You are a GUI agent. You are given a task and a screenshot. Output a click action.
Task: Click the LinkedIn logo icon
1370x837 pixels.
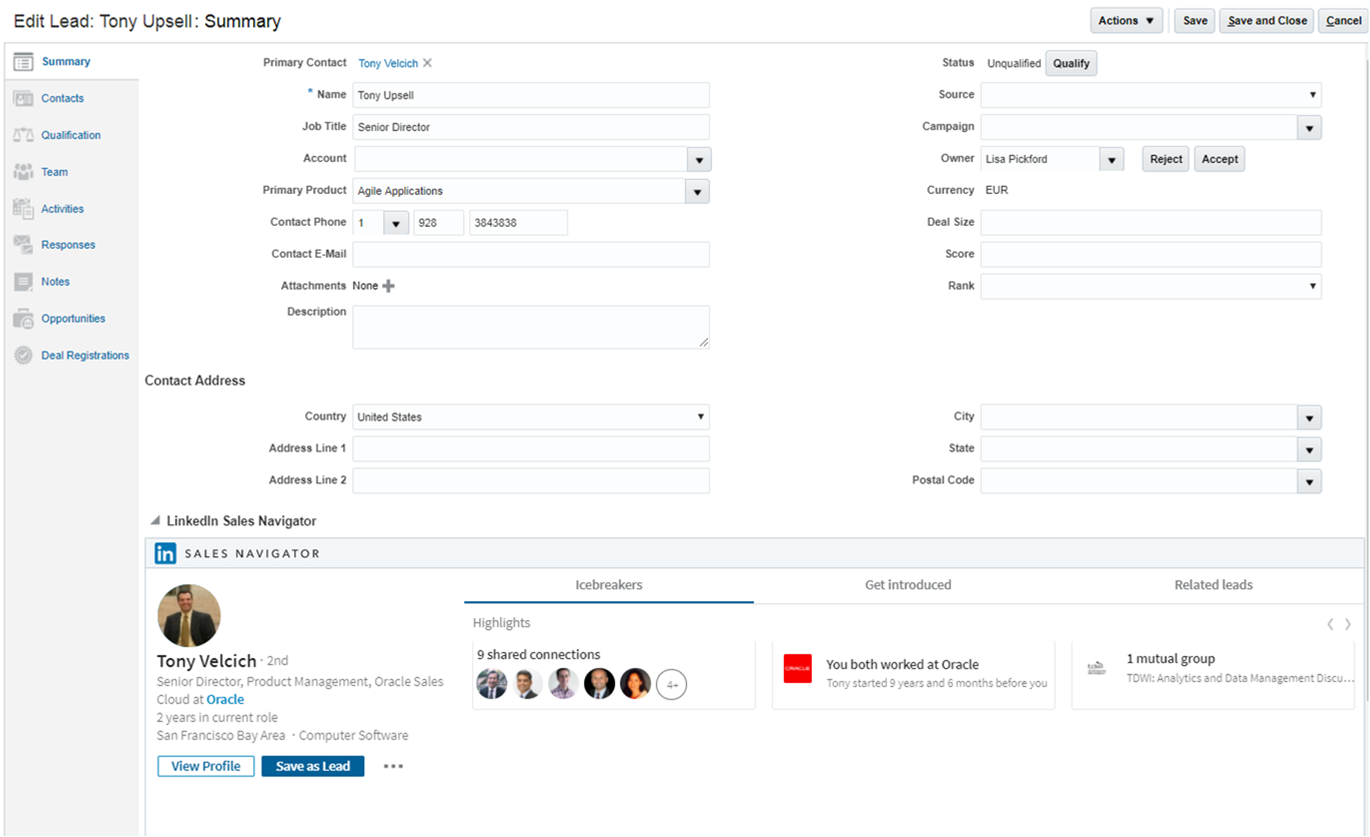pyautogui.click(x=165, y=553)
